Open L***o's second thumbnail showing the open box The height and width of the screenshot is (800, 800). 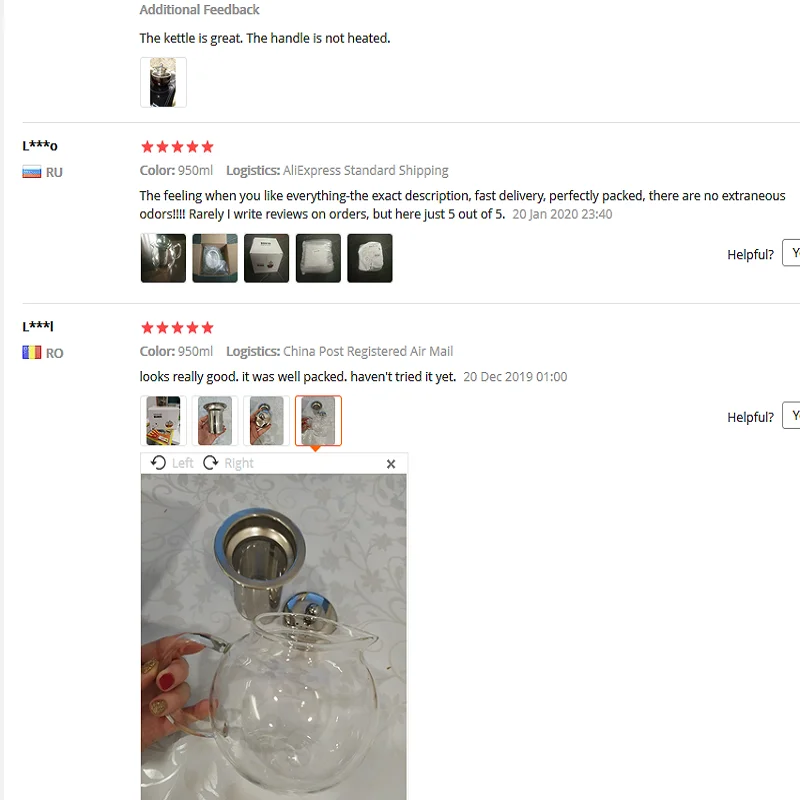pos(215,258)
